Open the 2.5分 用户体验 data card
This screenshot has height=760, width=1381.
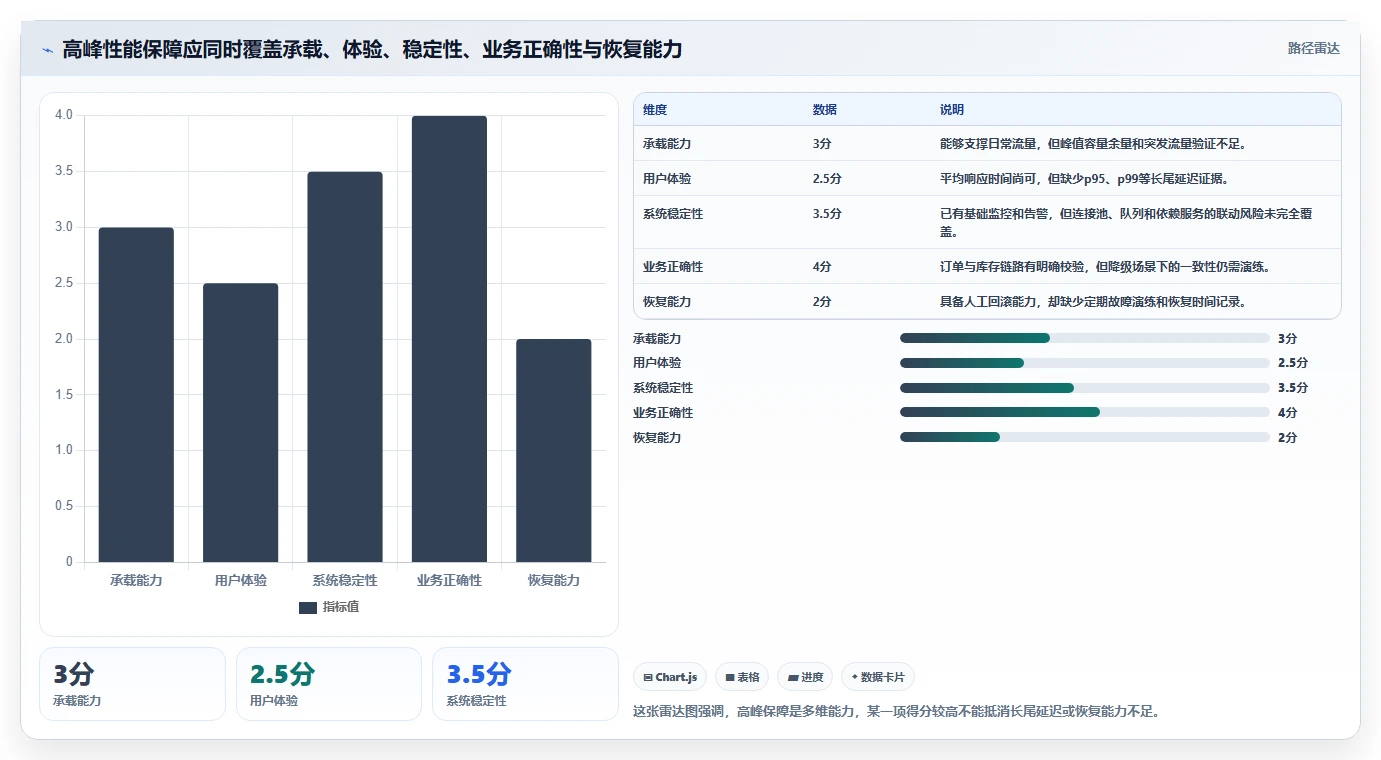(329, 684)
